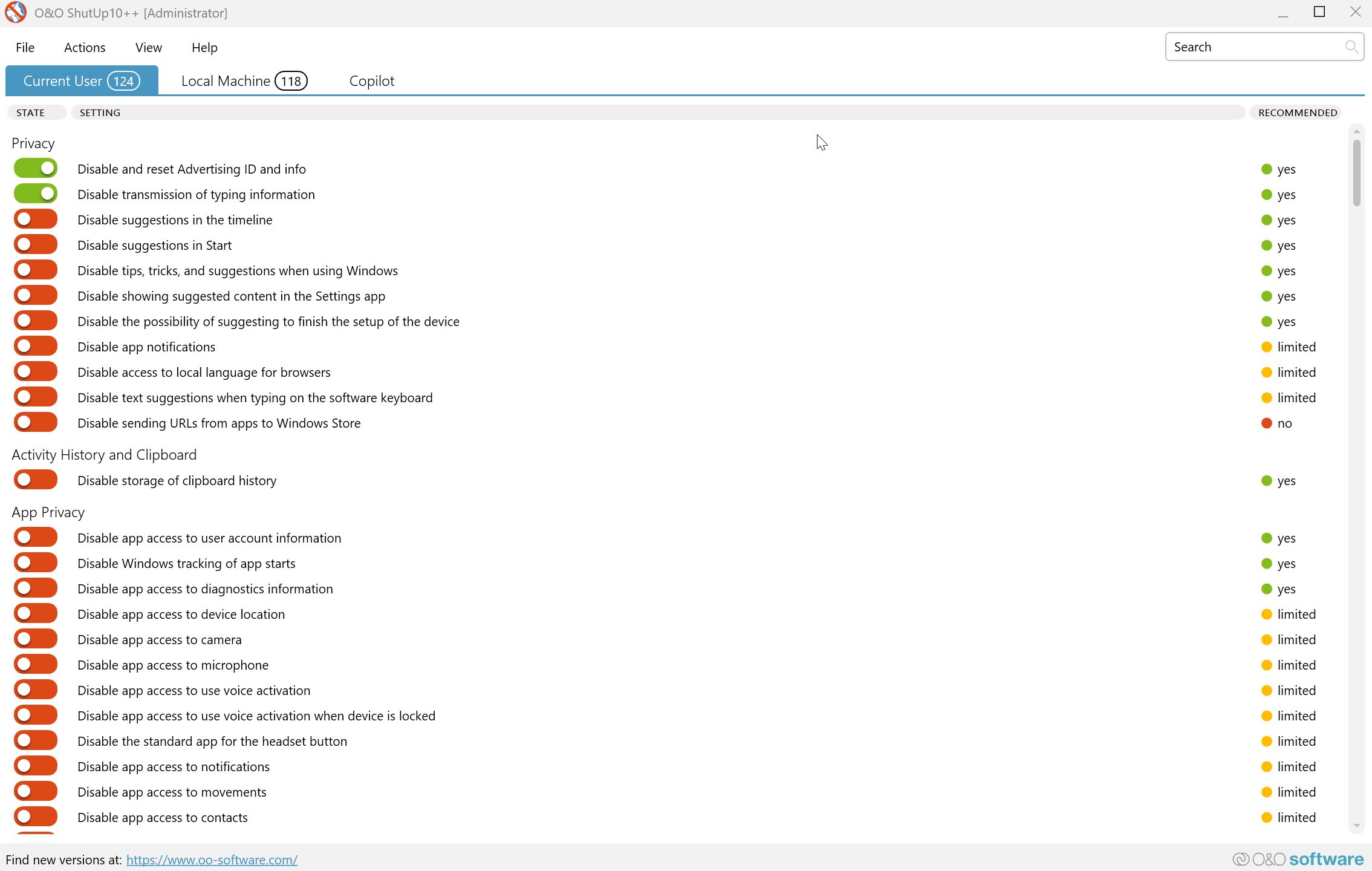
Task: Enable Disable app access to camera toggle
Action: (x=36, y=639)
